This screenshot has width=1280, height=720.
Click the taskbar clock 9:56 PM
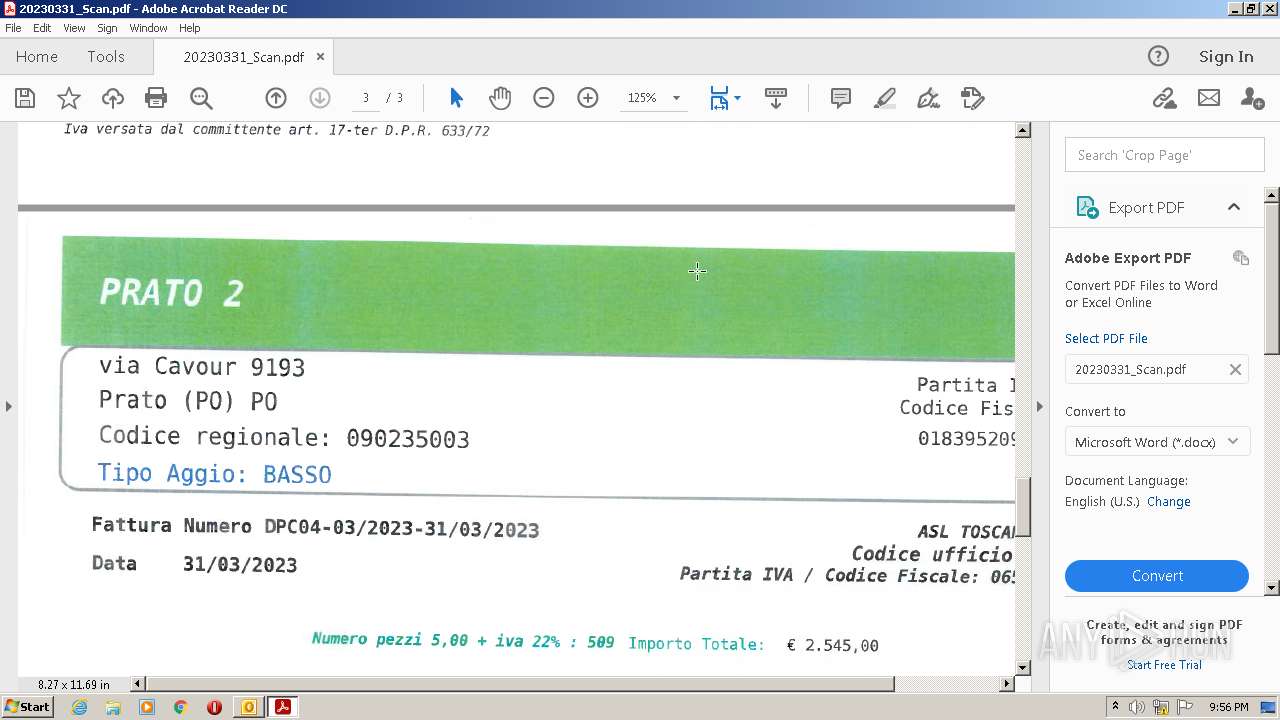pos(1228,707)
